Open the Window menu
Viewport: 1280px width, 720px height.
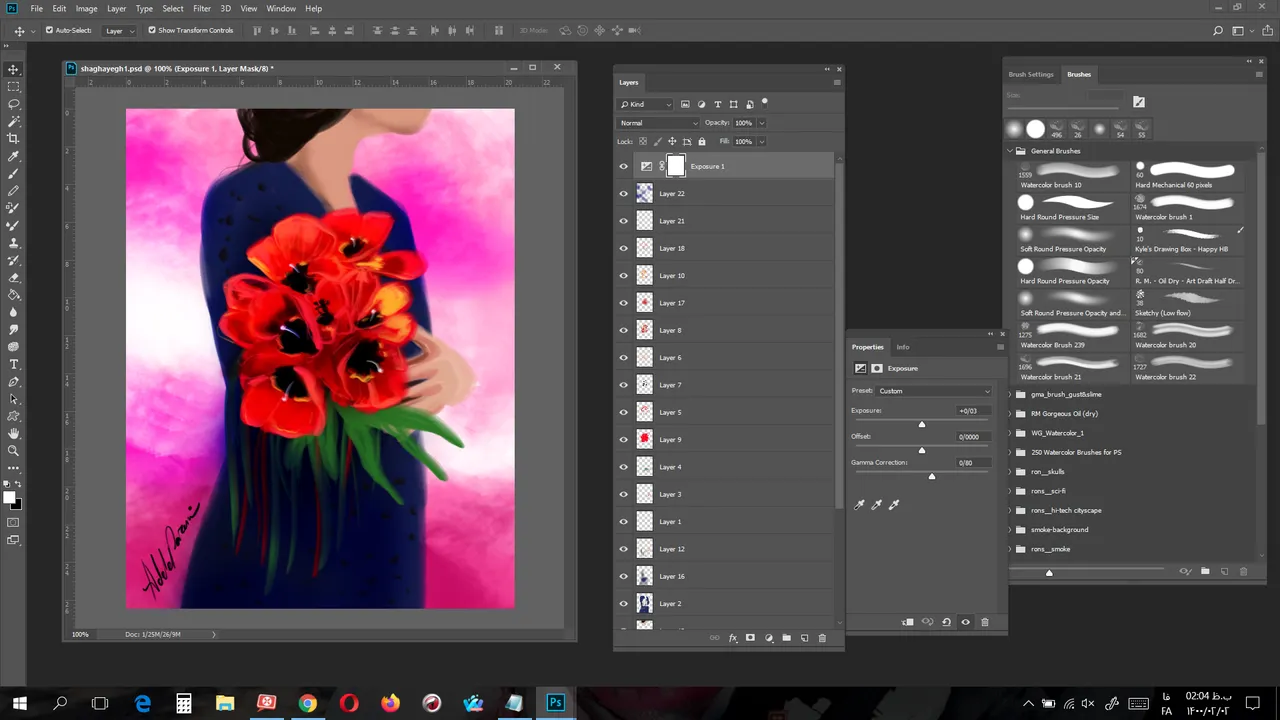point(281,9)
